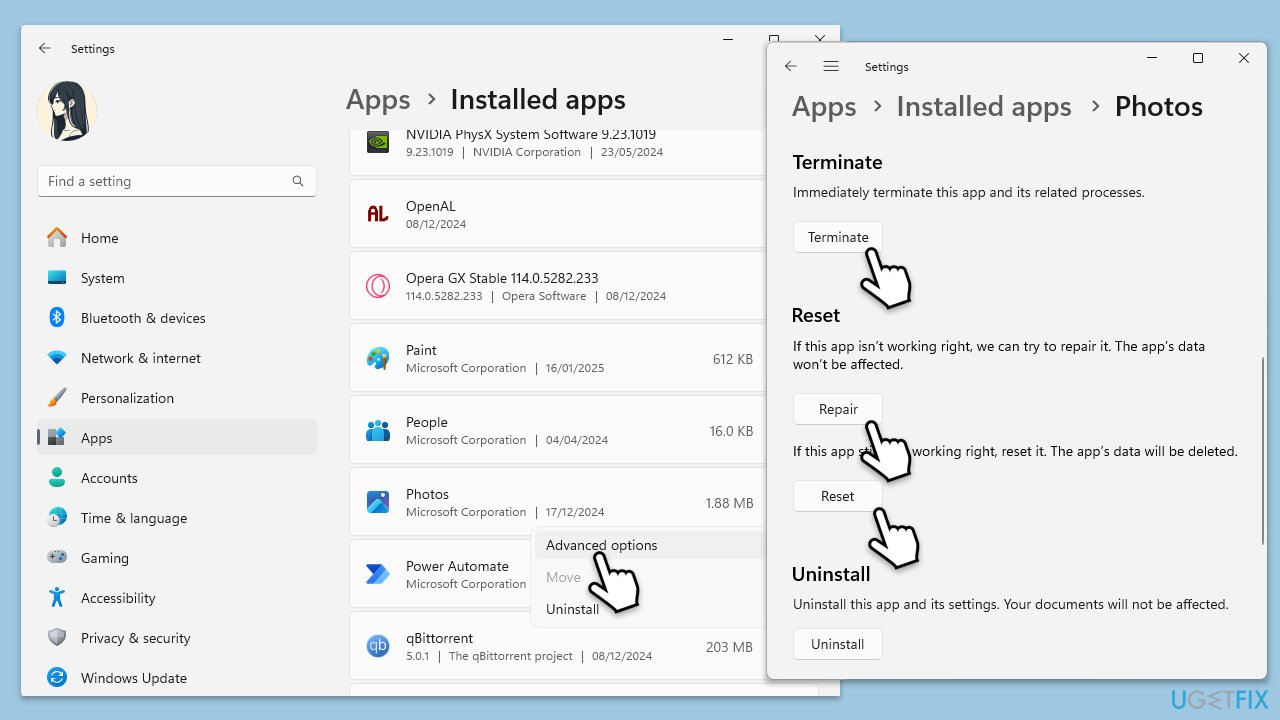
Task: Open Accounts settings
Action: point(177,478)
